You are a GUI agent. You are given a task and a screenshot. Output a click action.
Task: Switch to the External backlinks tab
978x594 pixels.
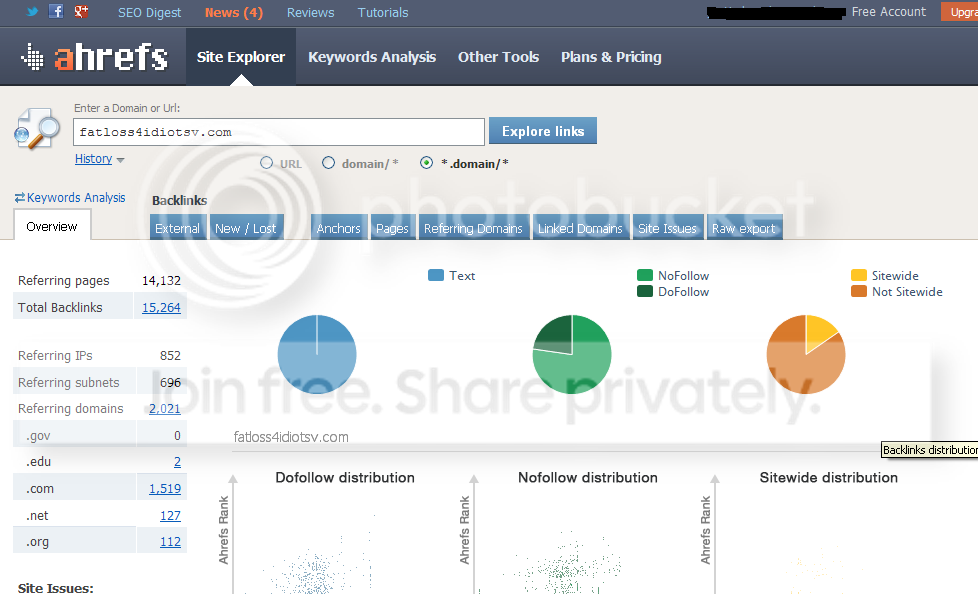(x=178, y=228)
